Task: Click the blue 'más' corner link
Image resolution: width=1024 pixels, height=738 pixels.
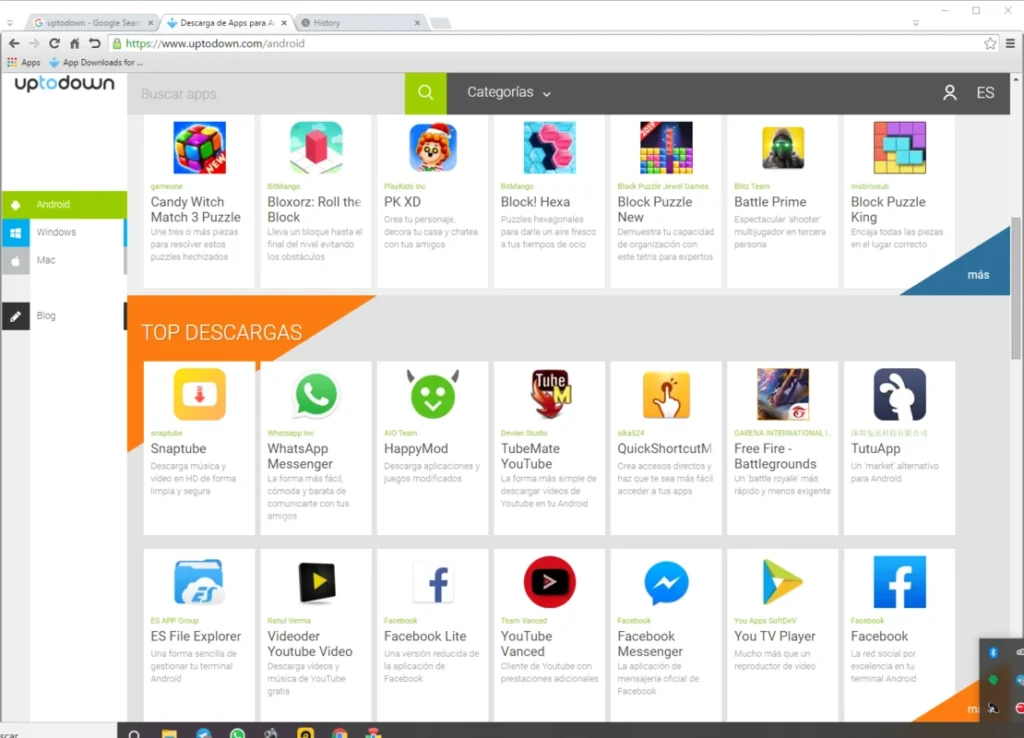Action: tap(977, 275)
